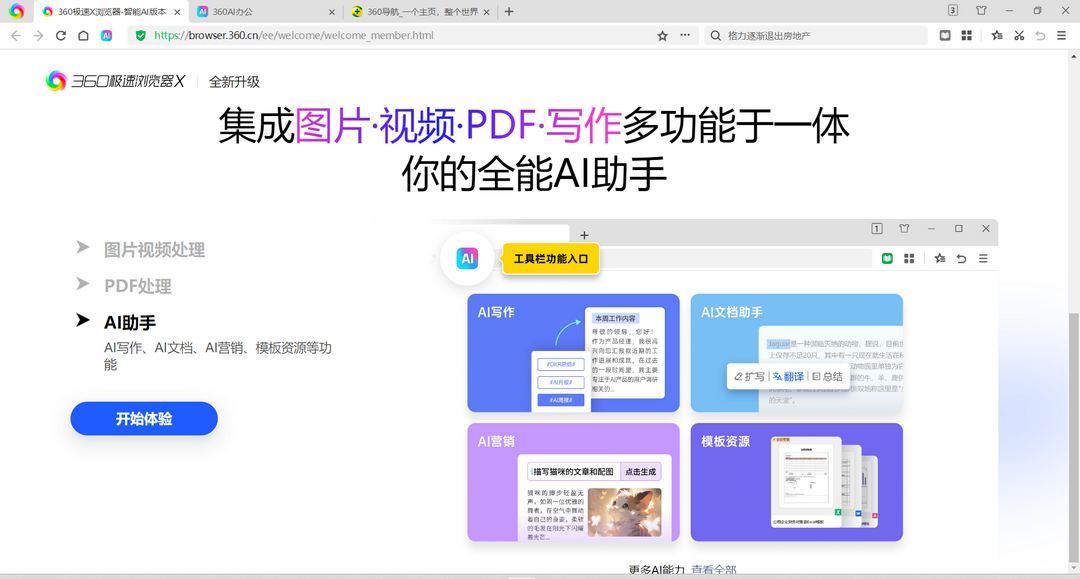Expand the PDF处理 section
This screenshot has height=579, width=1080.
[x=140, y=285]
